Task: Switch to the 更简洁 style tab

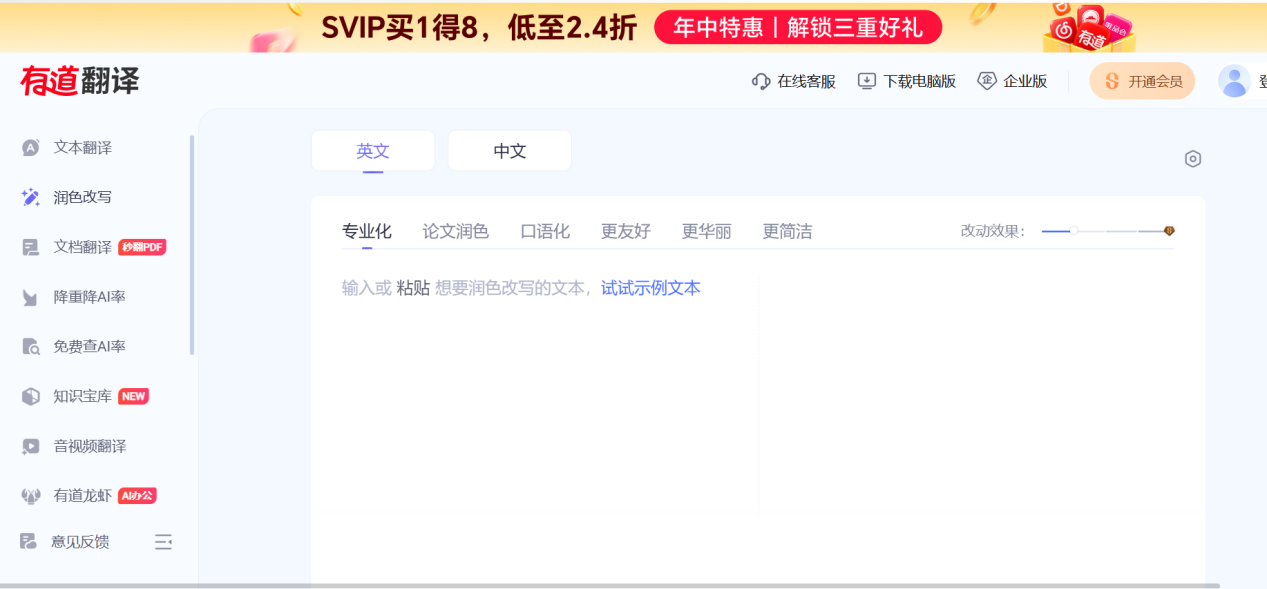Action: 788,231
